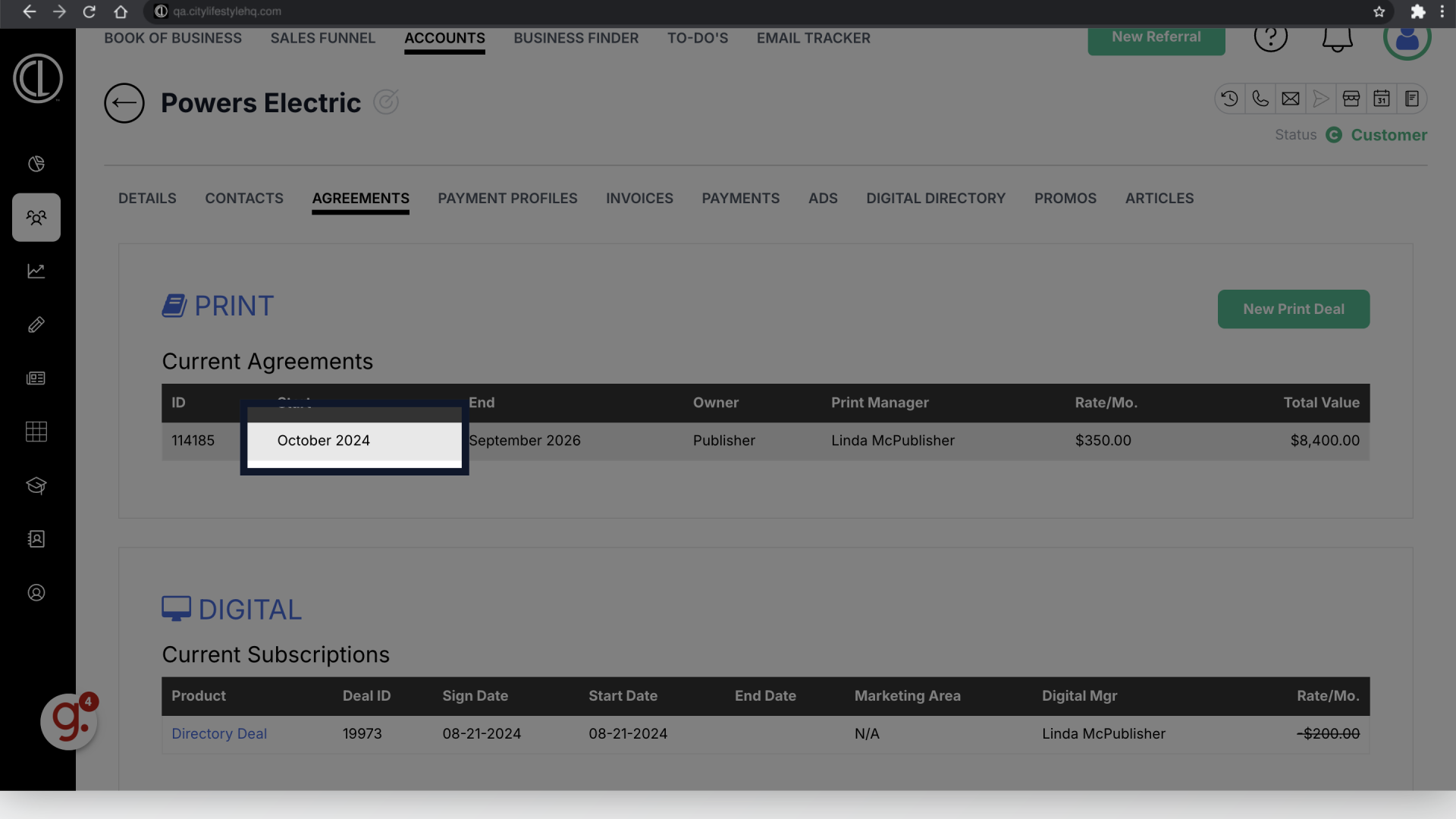Screen dimensions: 1456x819
Task: Click the green Customer status icon
Action: click(1334, 135)
